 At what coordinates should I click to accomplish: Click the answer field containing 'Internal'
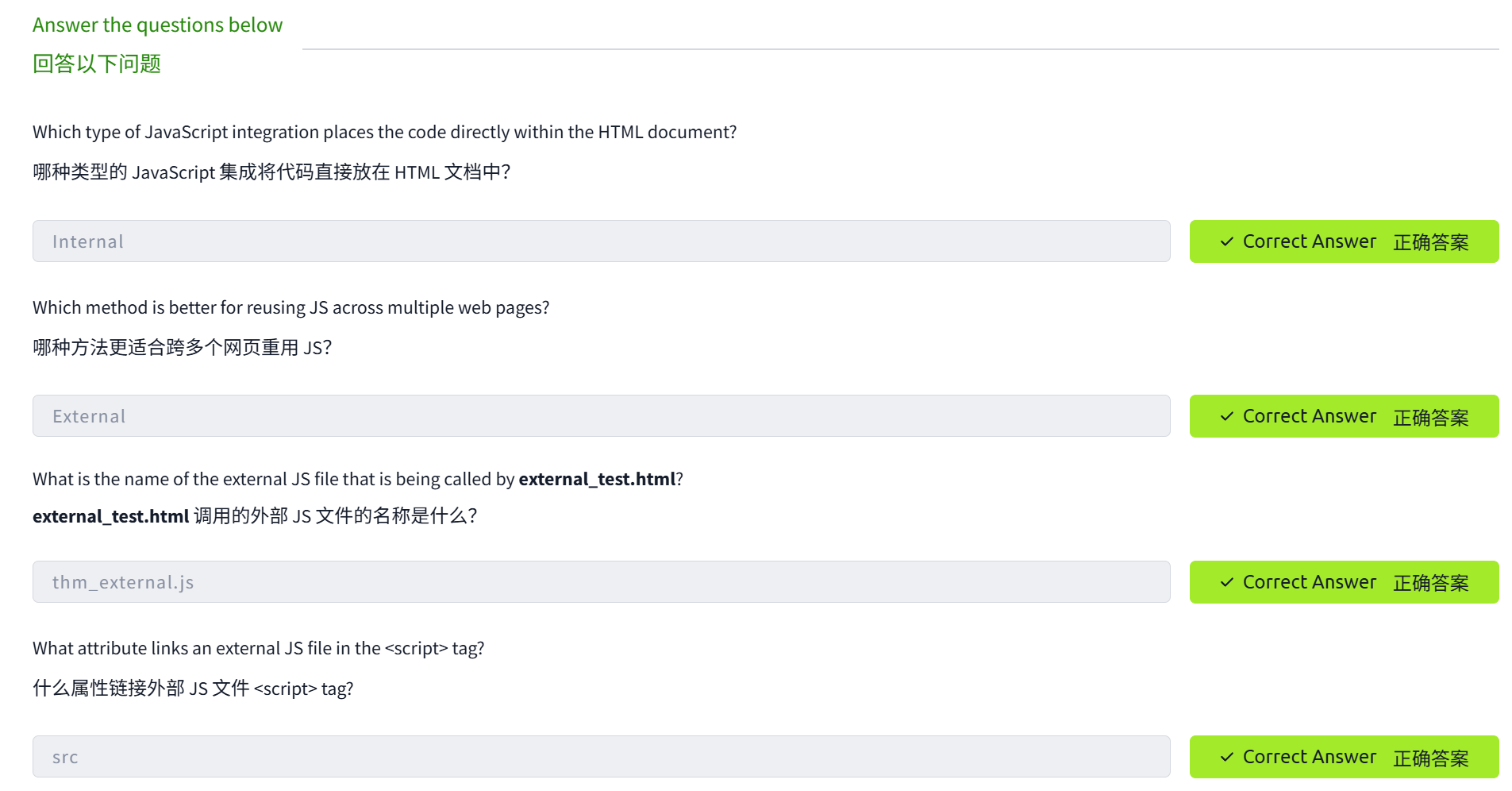601,241
